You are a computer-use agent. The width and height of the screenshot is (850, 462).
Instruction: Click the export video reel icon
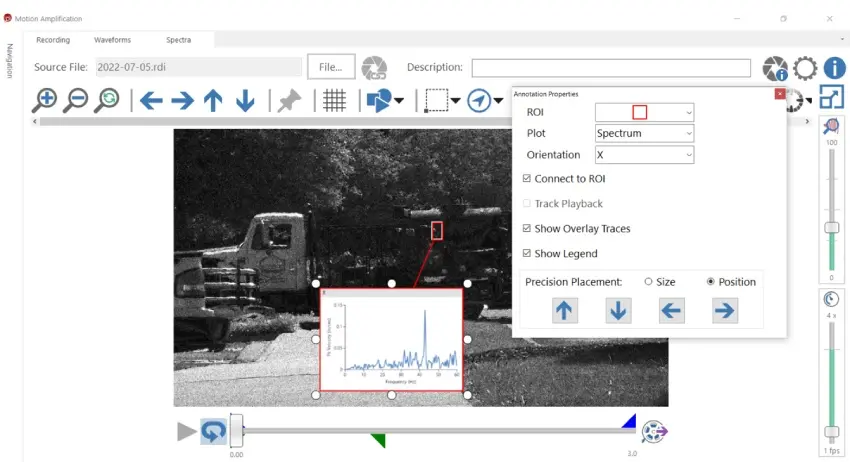[654, 432]
